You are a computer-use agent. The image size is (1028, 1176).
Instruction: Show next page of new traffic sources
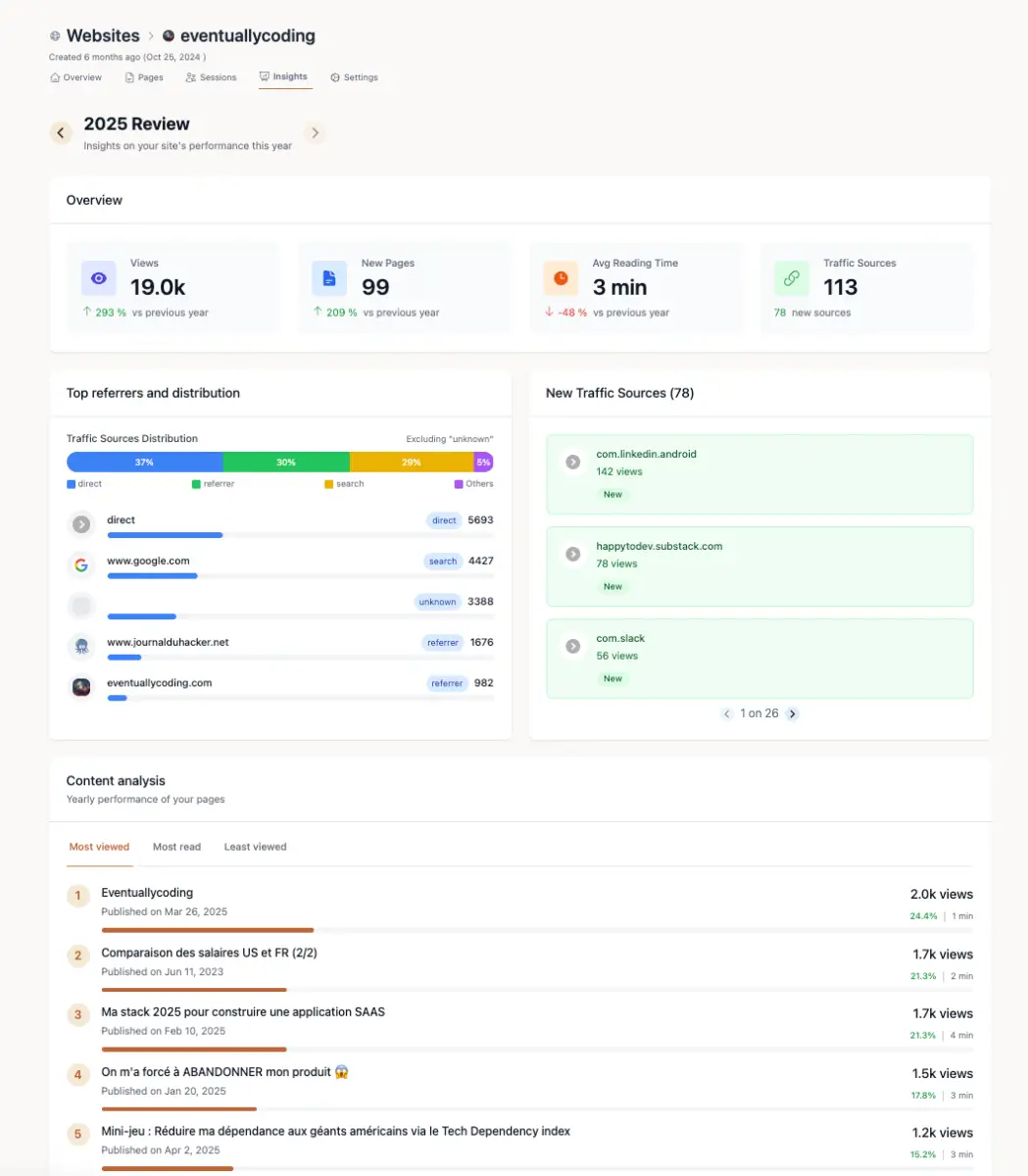pos(793,713)
